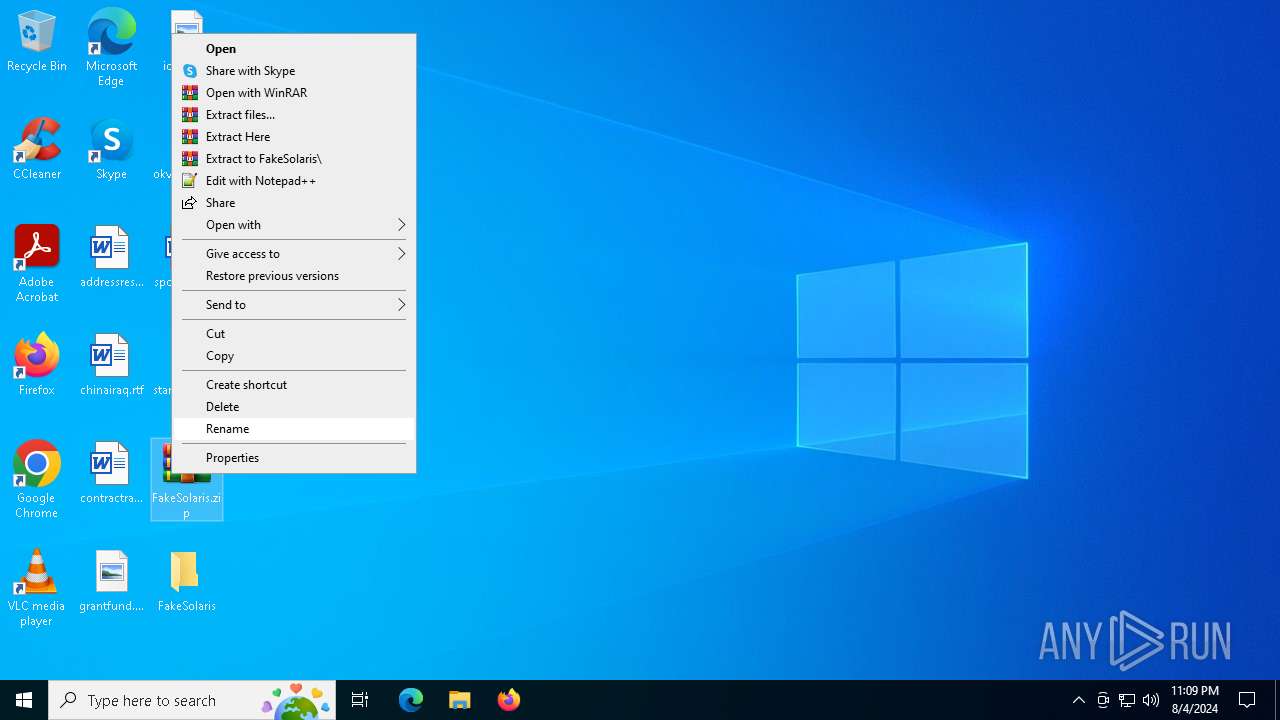1280x720 pixels.
Task: Open the volume tray icon
Action: [1151, 700]
